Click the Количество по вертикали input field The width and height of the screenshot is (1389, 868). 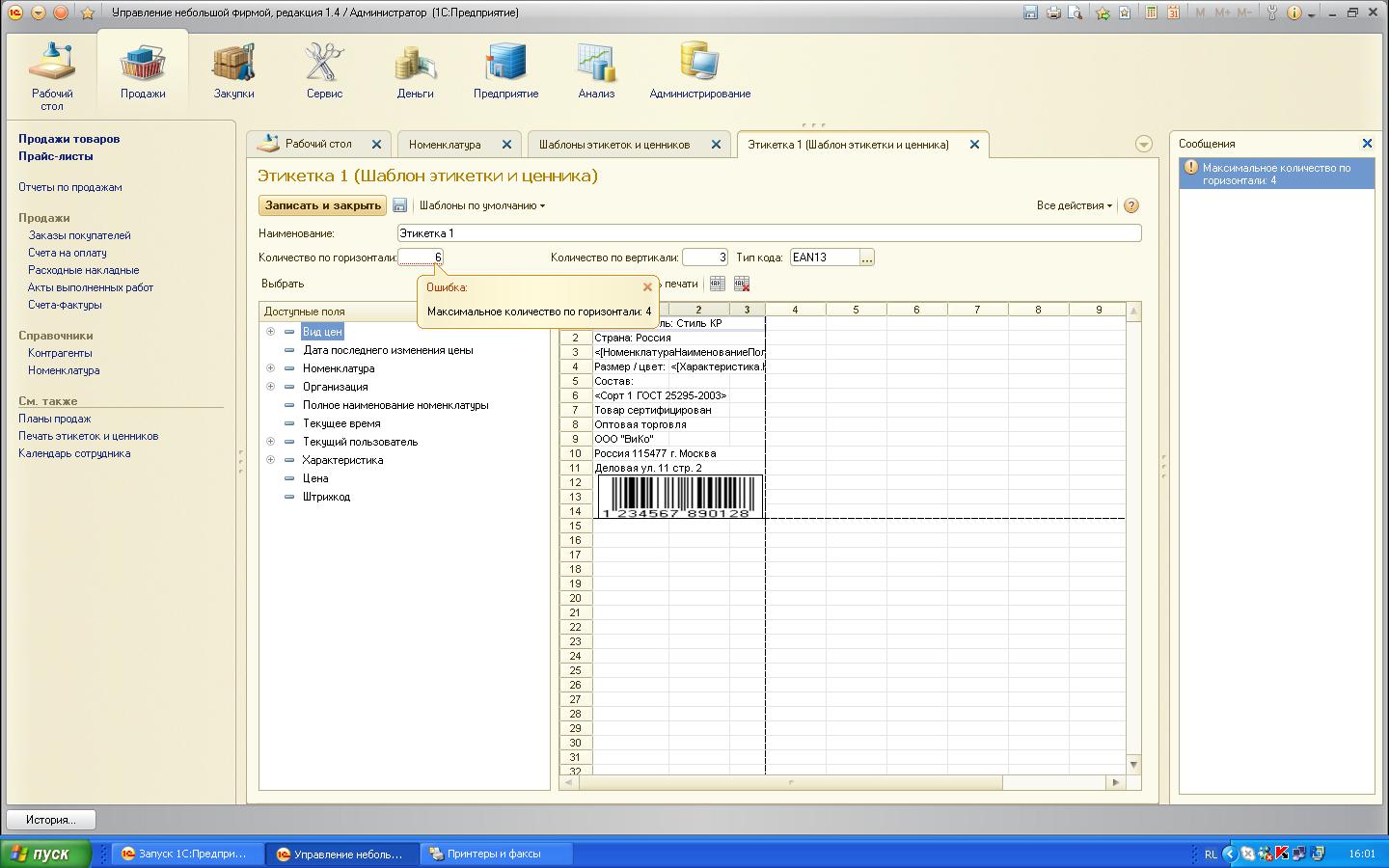[x=704, y=258]
